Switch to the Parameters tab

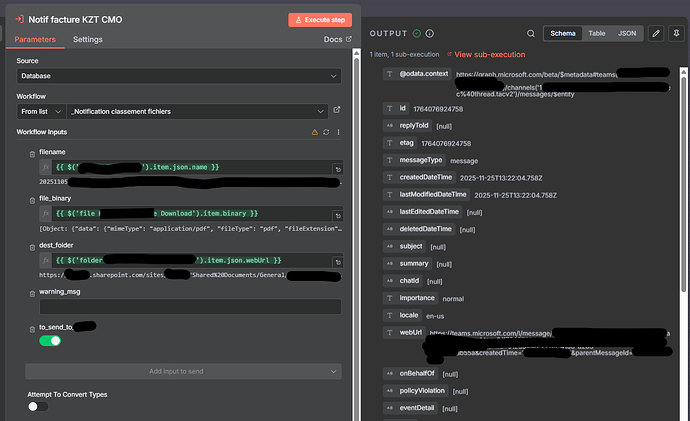[35, 40]
